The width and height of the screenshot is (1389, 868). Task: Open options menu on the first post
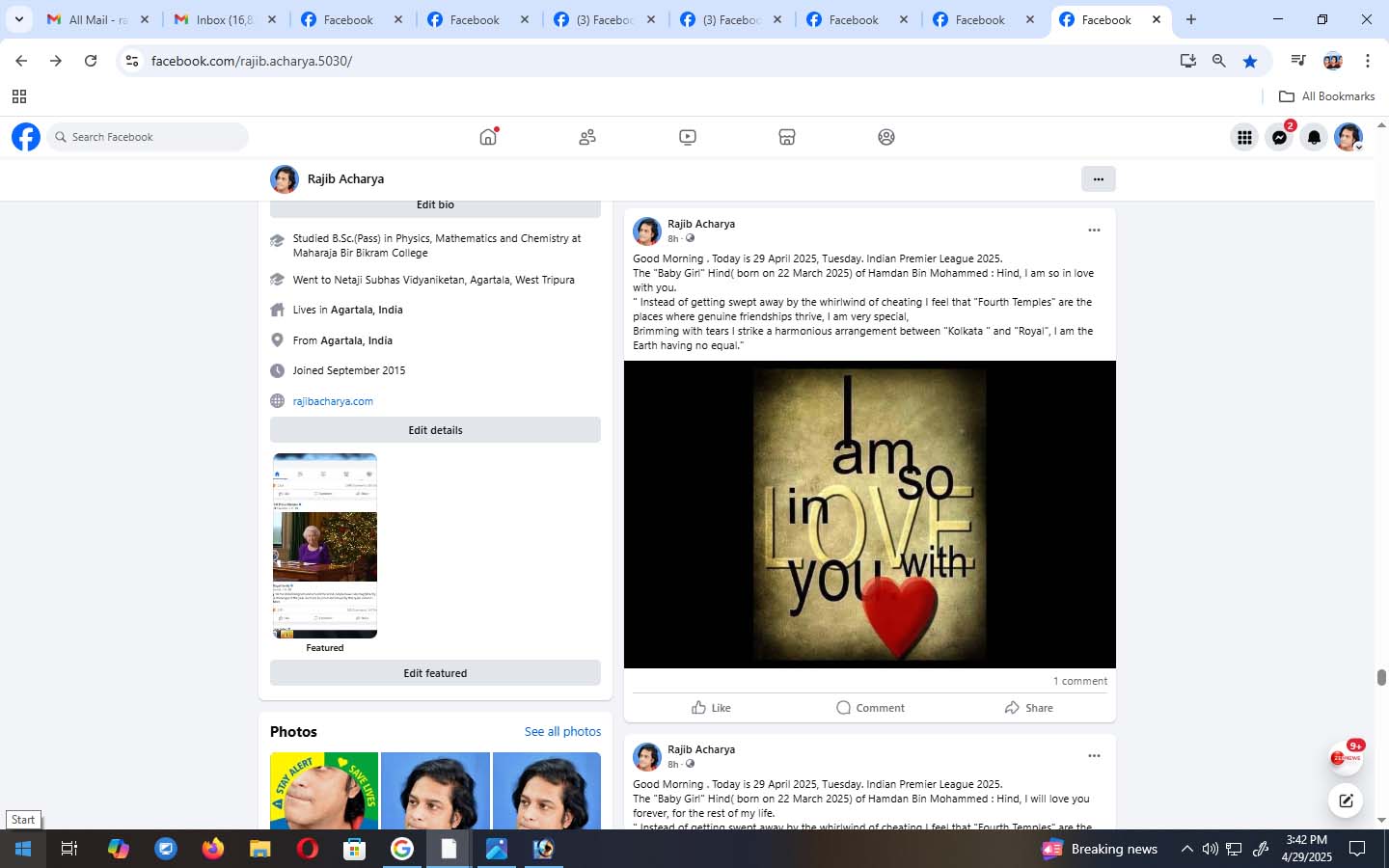pyautogui.click(x=1094, y=230)
